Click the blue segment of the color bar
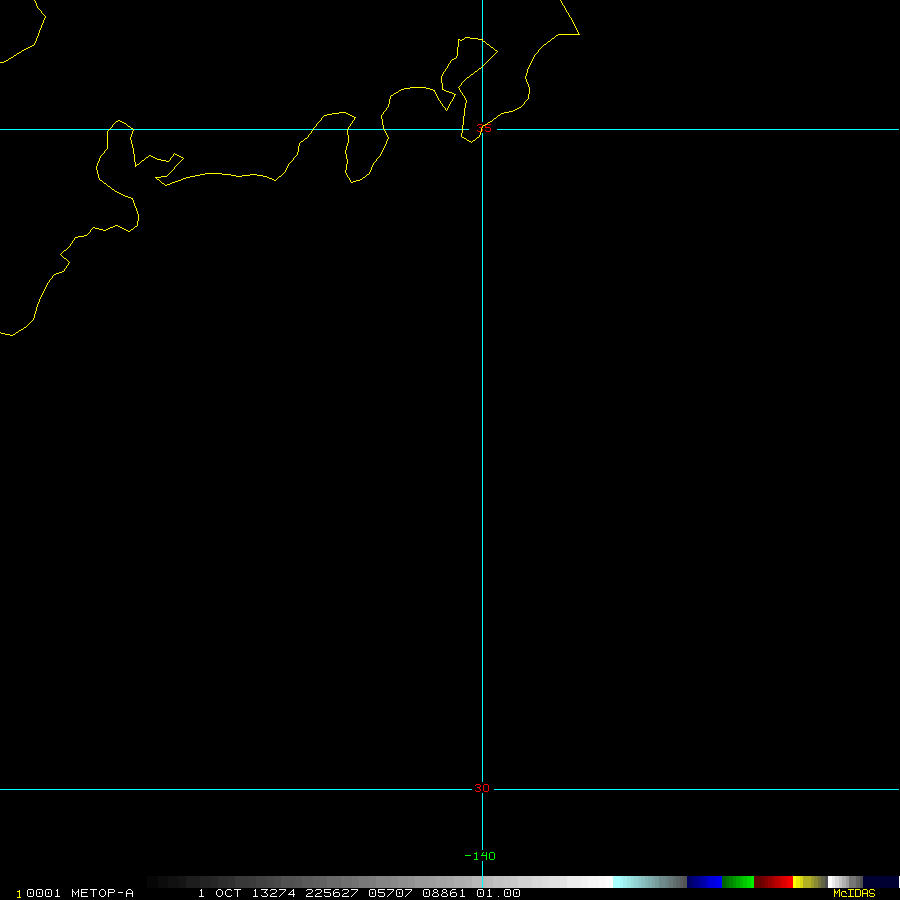The image size is (900, 900). pyautogui.click(x=704, y=882)
